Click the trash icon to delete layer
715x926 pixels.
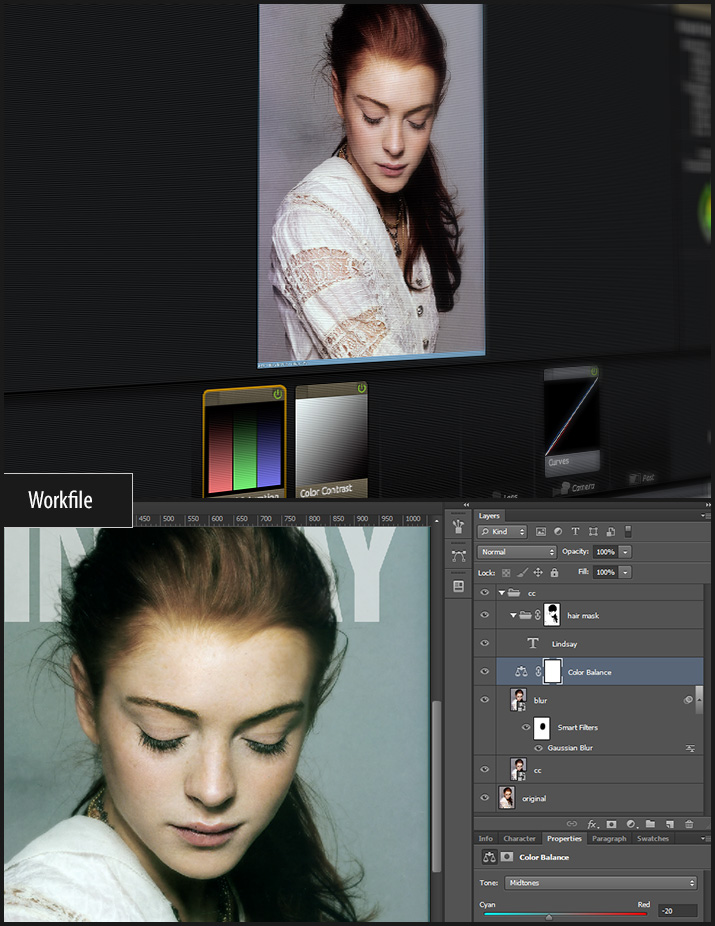pos(689,824)
